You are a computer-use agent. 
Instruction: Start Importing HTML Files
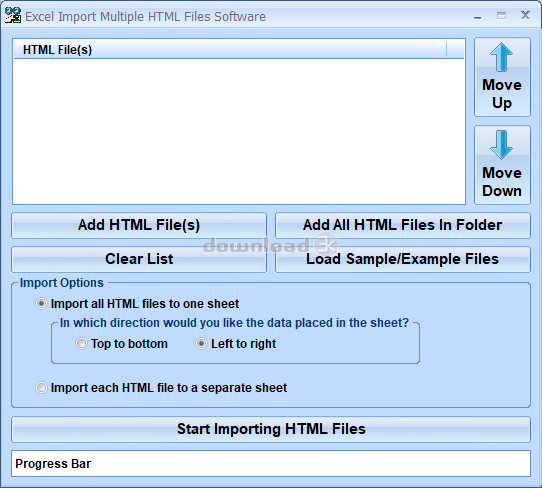click(x=271, y=429)
